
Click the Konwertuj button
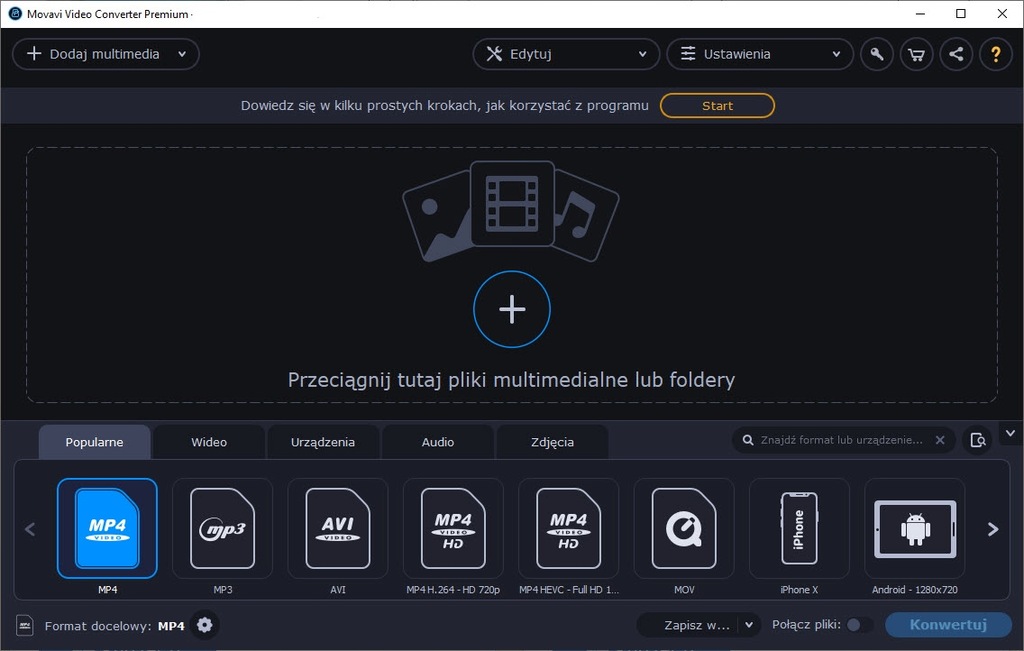pyautogui.click(x=948, y=625)
